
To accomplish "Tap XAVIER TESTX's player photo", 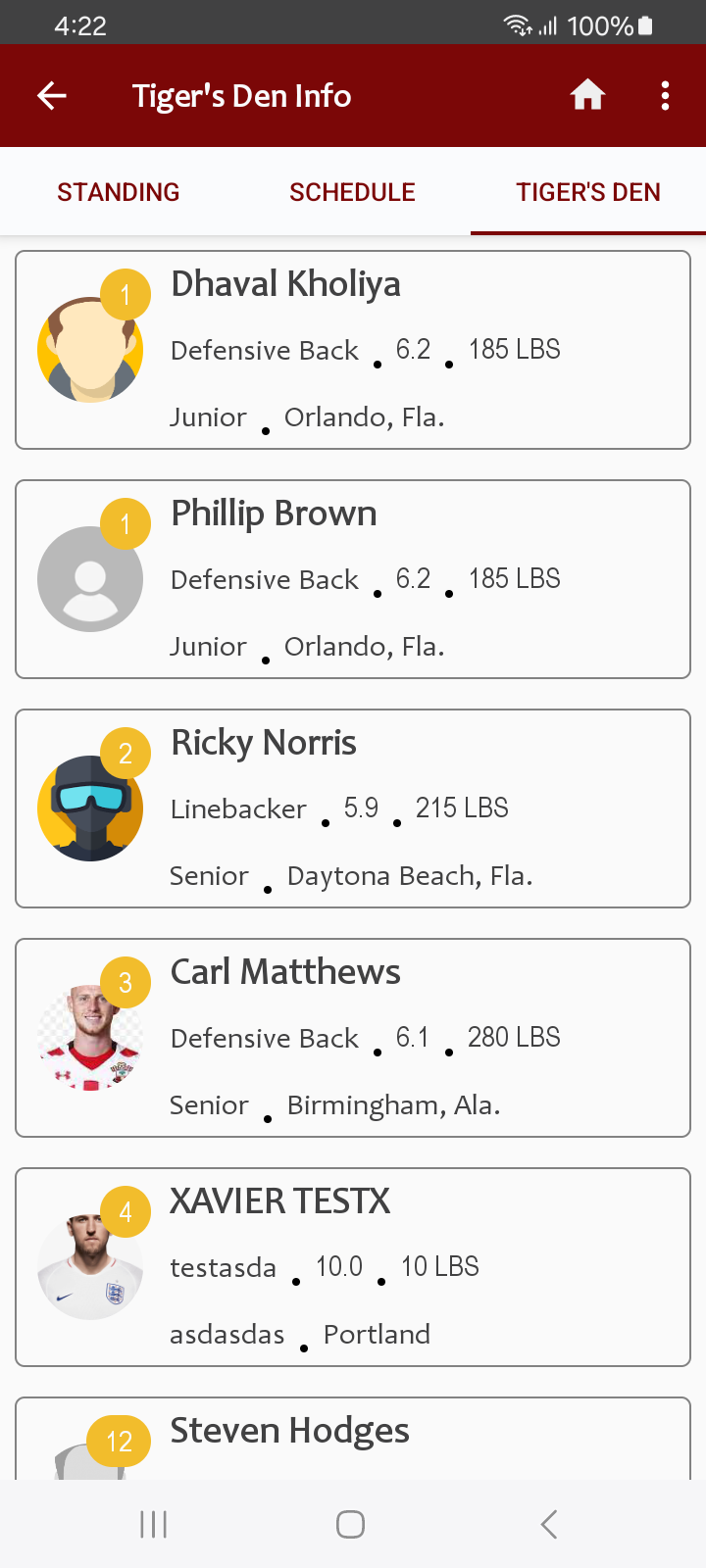I will click(89, 1268).
